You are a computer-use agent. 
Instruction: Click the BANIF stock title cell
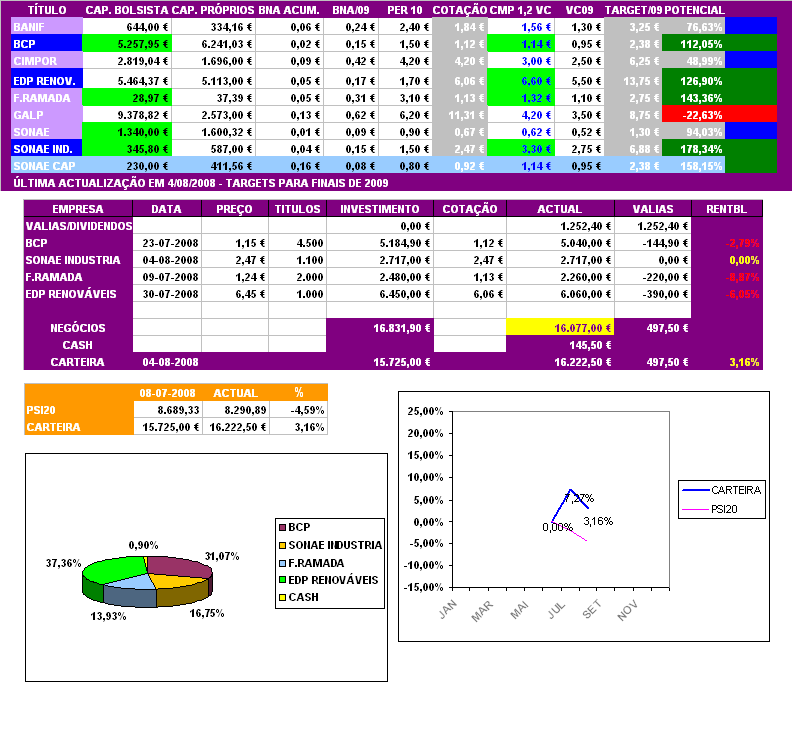click(47, 27)
